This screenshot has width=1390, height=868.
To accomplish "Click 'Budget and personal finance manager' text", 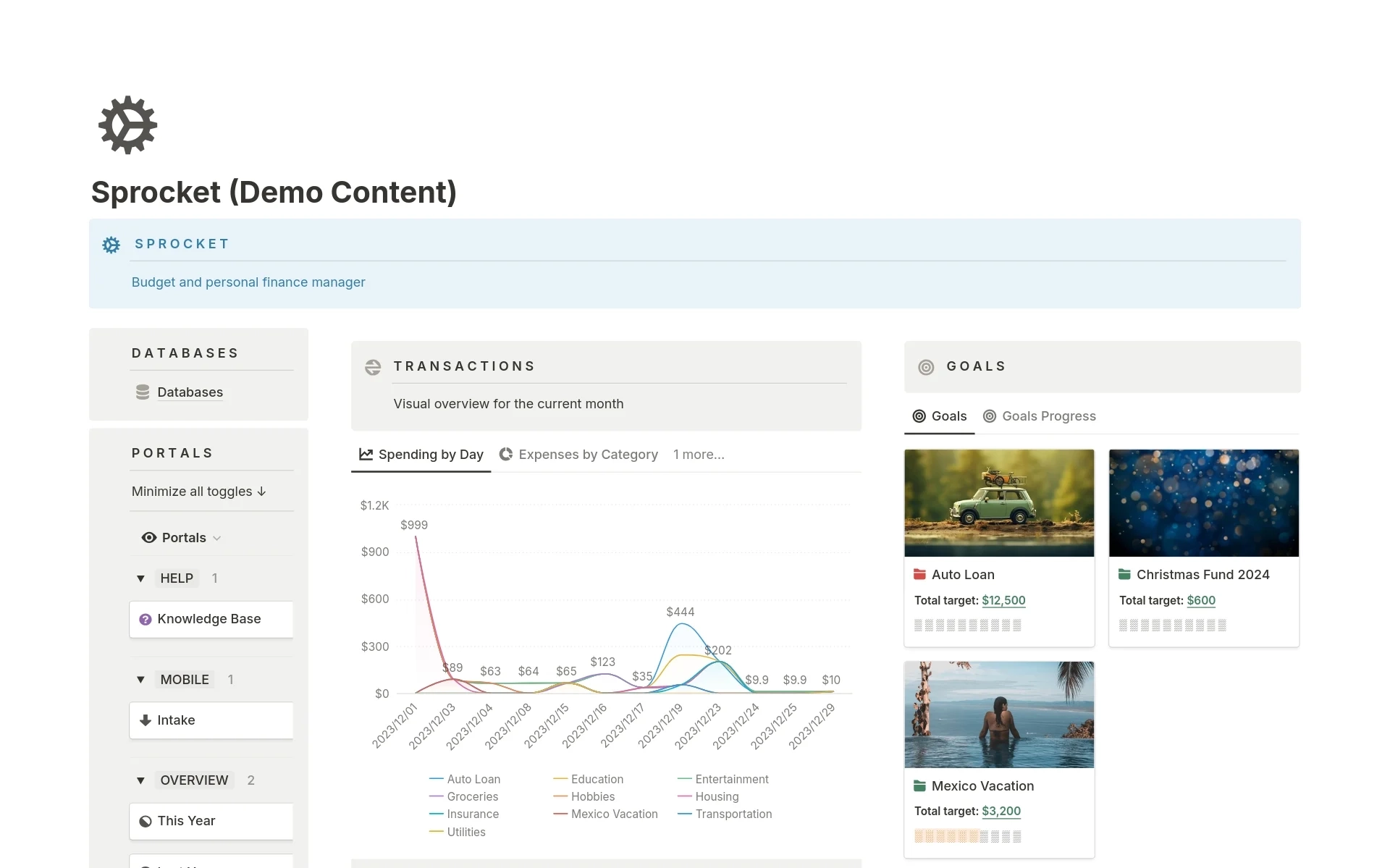I will coord(248,282).
